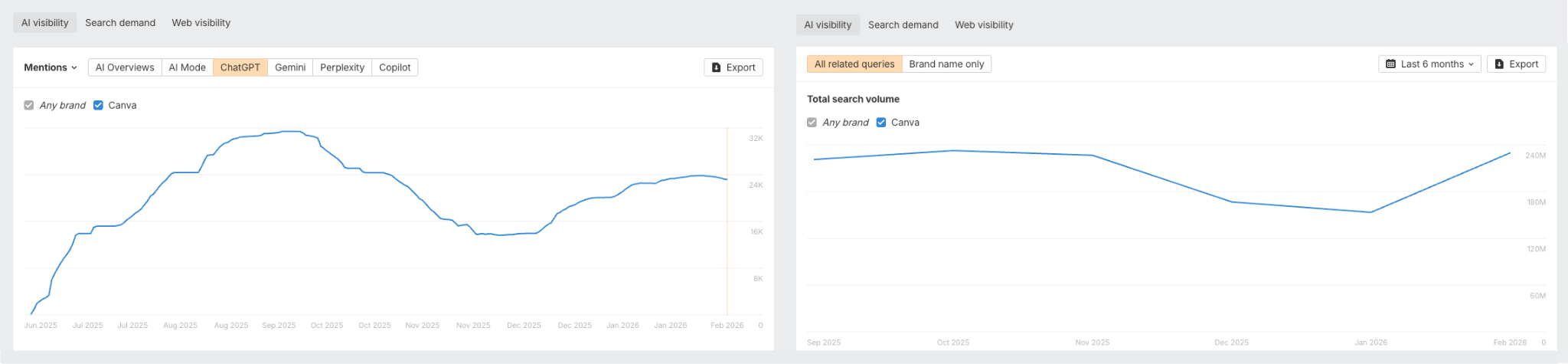Filter by Brand name only queries
Image resolution: width=1568 pixels, height=364 pixels.
coord(946,64)
